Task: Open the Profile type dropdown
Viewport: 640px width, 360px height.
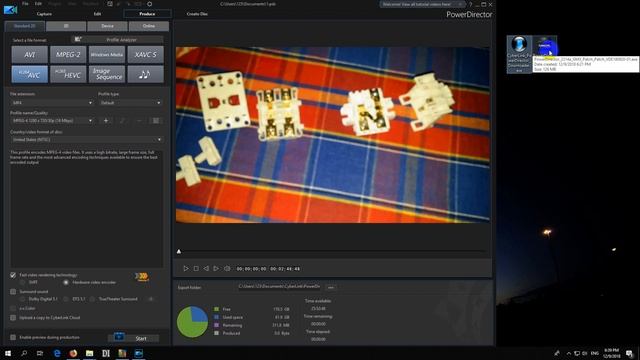Action: (x=130, y=103)
